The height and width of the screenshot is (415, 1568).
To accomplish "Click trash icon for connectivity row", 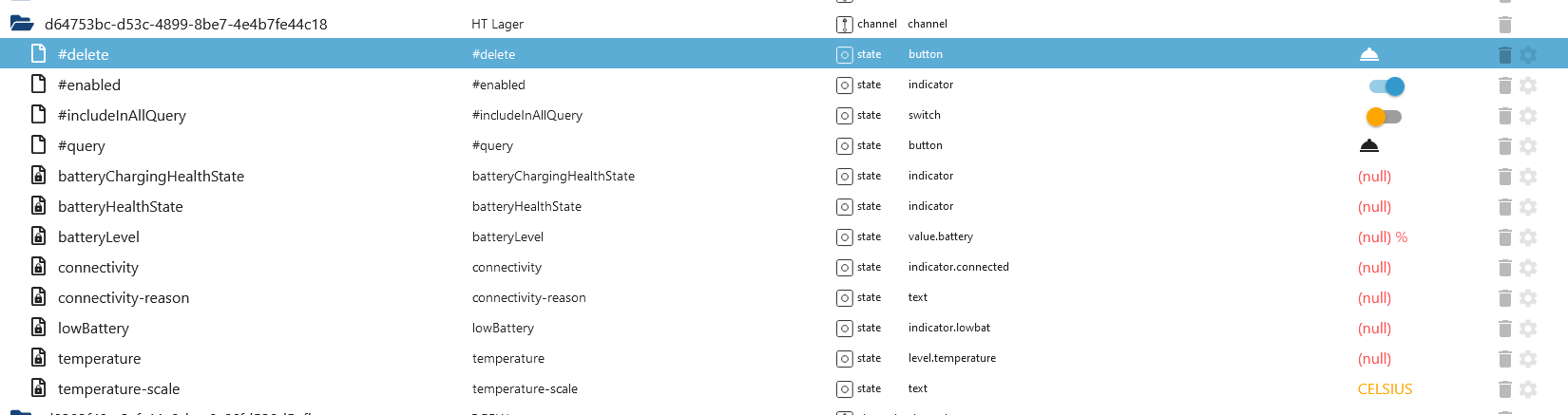I will [1504, 268].
